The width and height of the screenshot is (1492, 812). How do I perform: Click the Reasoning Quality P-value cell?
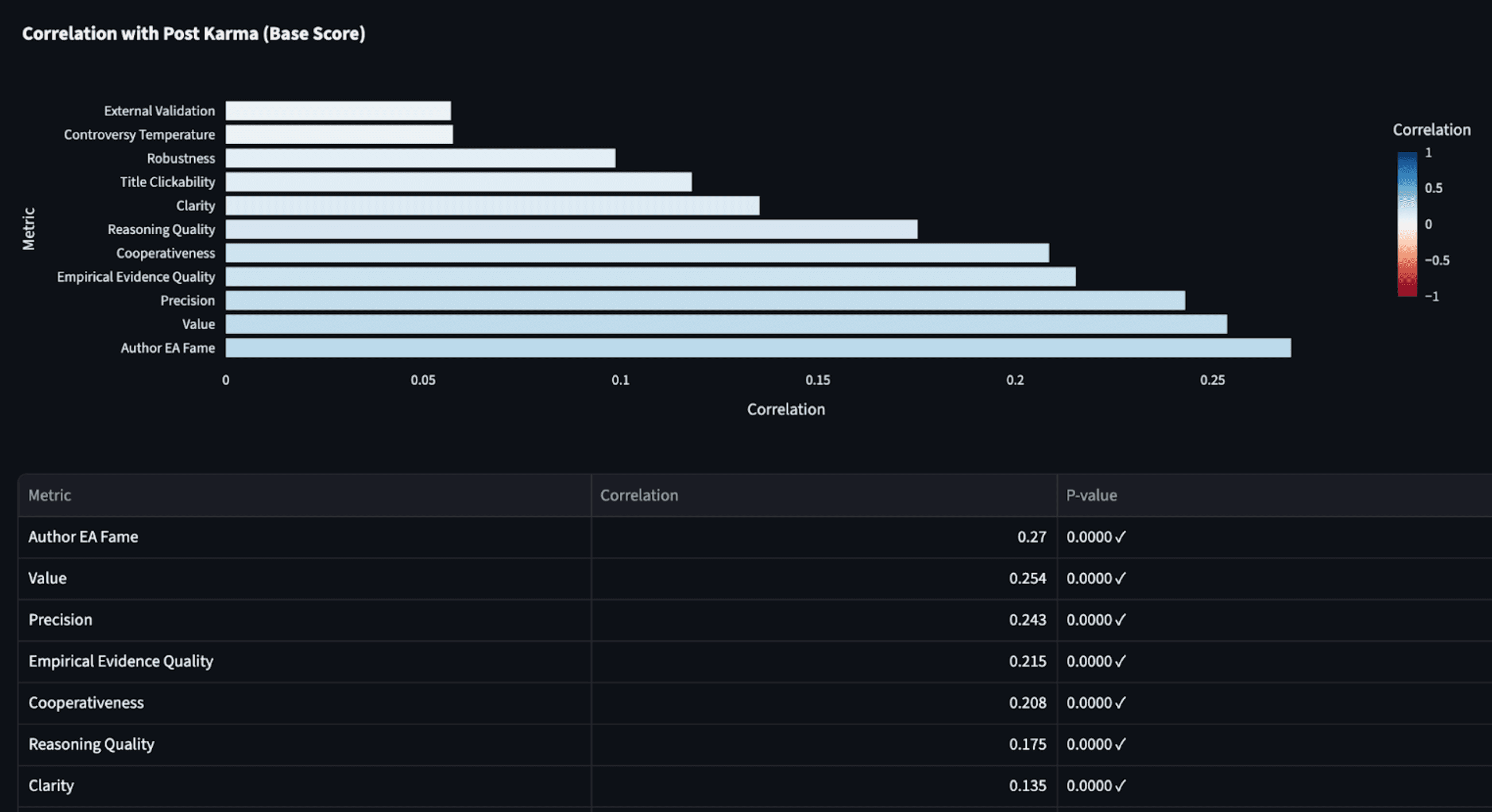pyautogui.click(x=1096, y=744)
